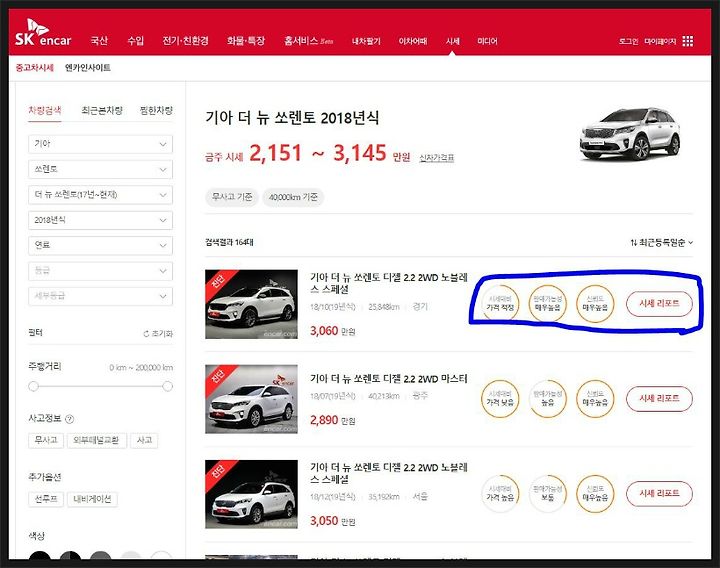Open the 미디어 menu

(487, 41)
